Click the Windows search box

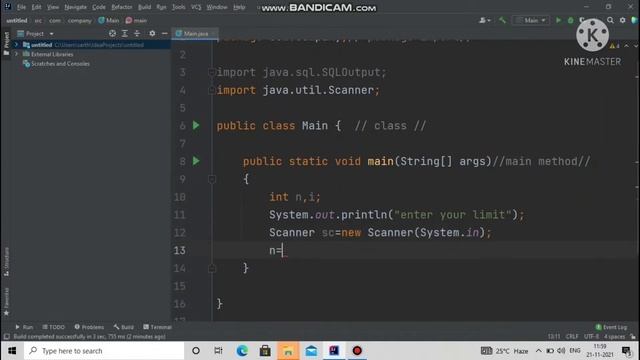104,351
